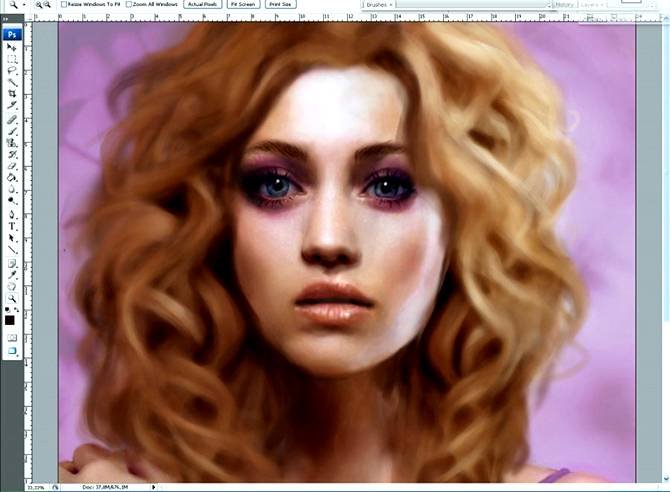This screenshot has height=492, width=670.
Task: Click the Zoom In magnifier in options bar
Action: (x=38, y=5)
